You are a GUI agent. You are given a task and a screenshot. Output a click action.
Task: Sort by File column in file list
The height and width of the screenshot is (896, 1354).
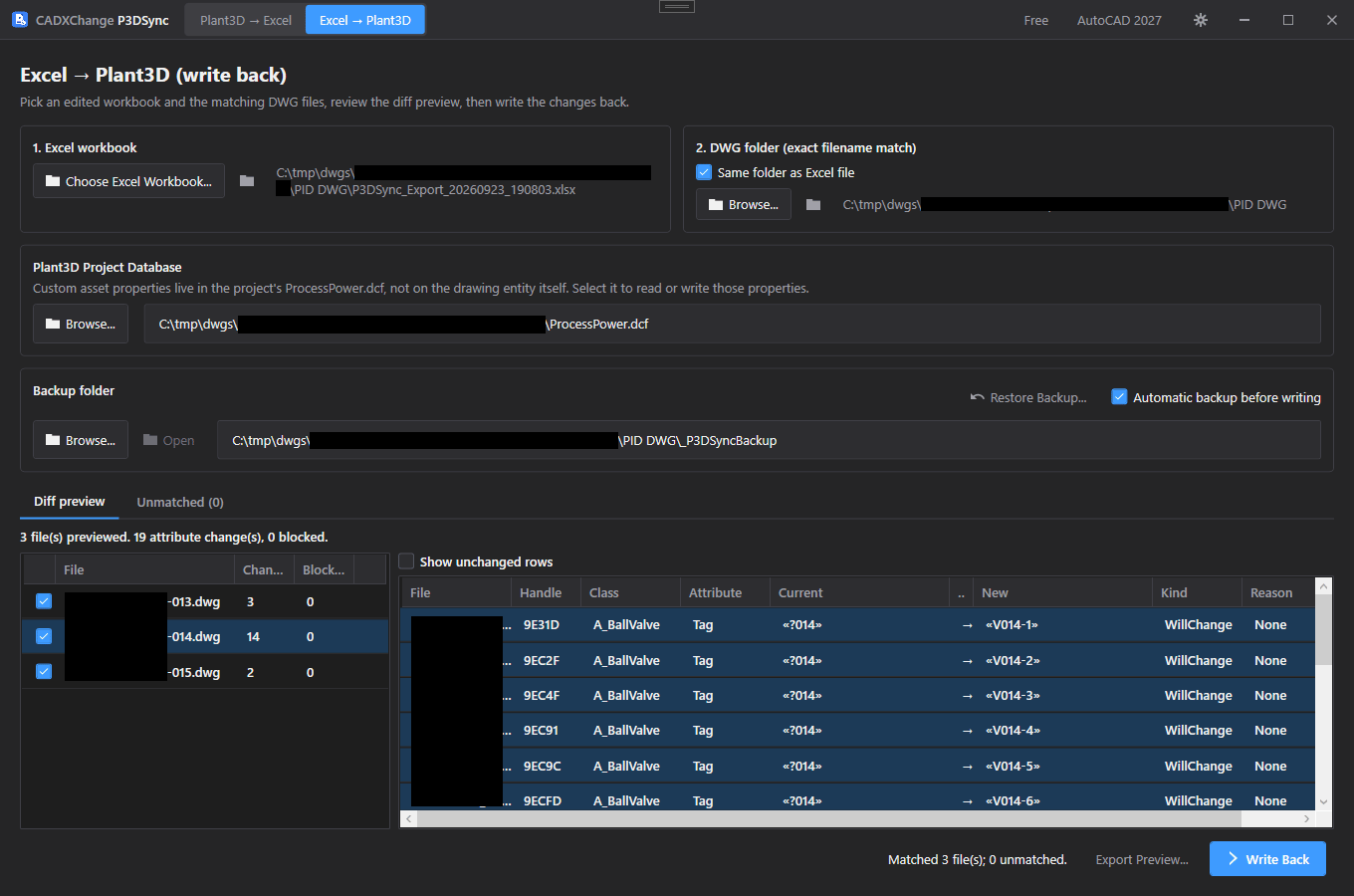[x=145, y=569]
